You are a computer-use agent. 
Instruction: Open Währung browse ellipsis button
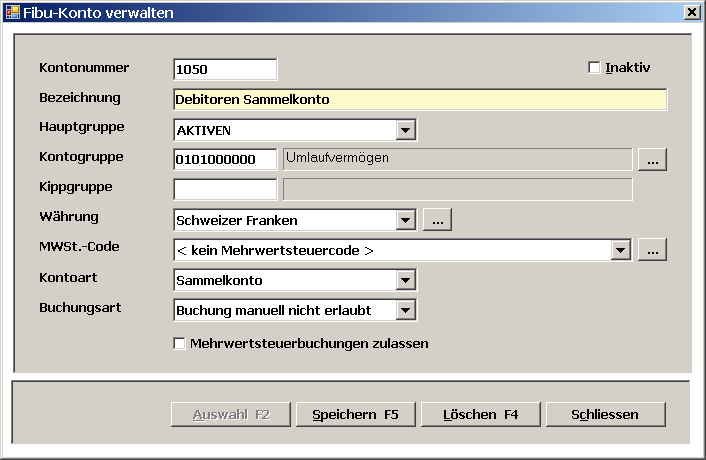point(437,220)
